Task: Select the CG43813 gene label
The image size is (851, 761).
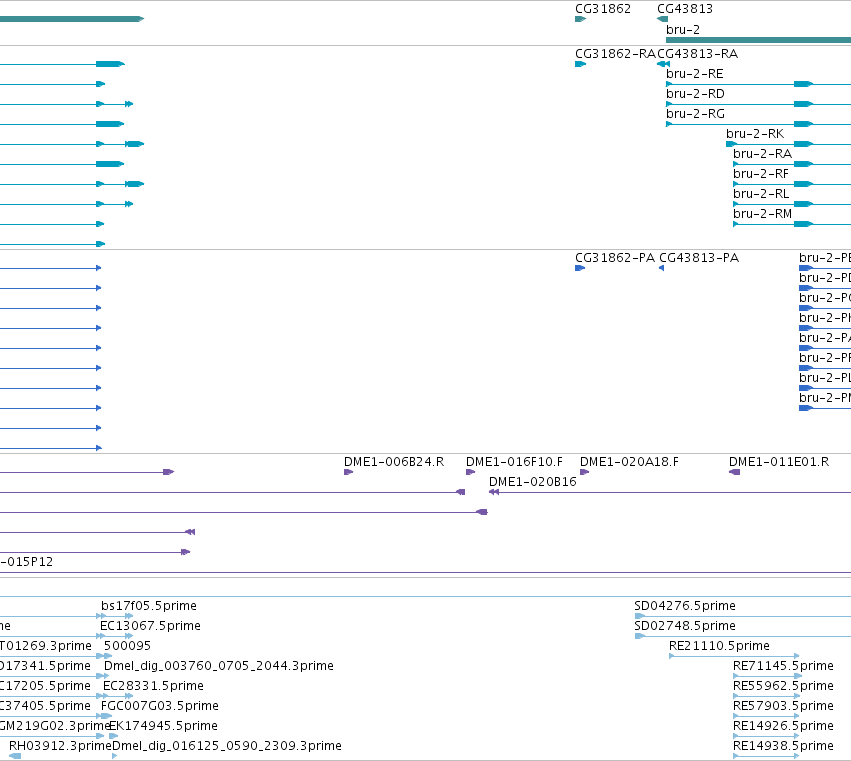Action: point(685,9)
